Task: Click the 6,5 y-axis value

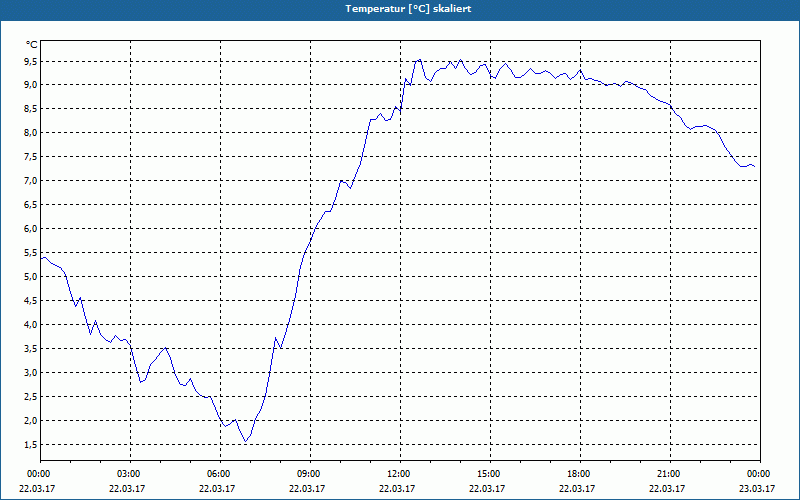Action: point(31,205)
